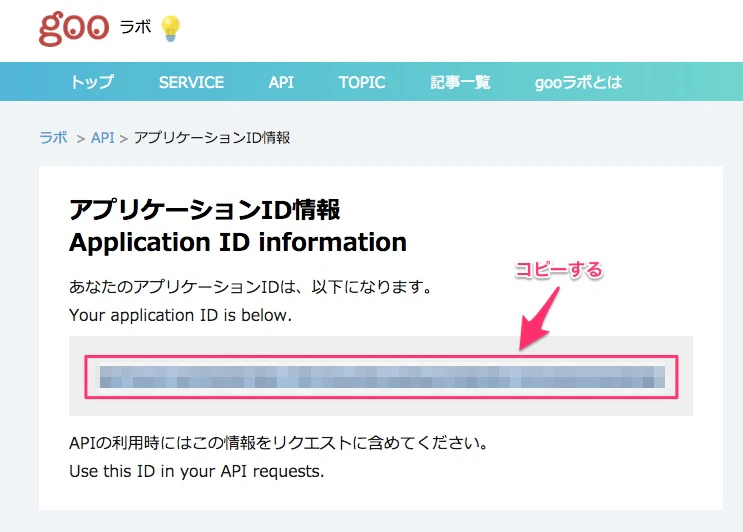Click the heading アプリケーションID情報

click(204, 209)
